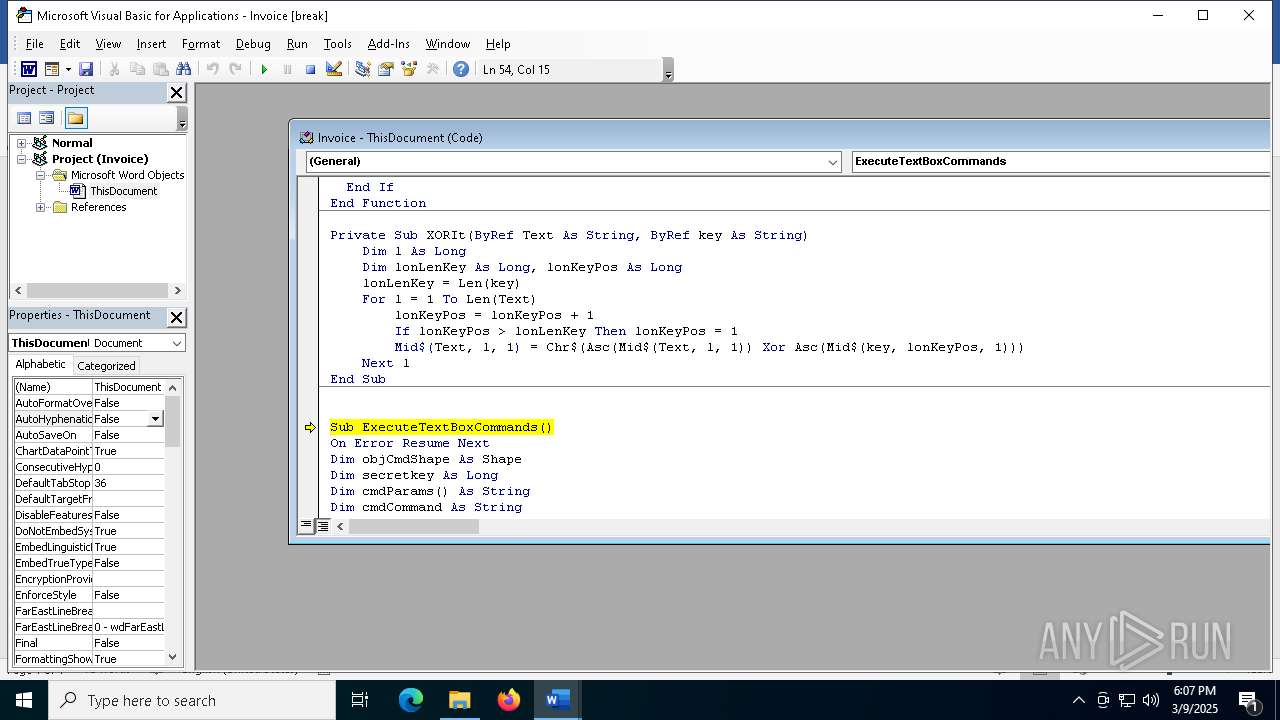Screen dimensions: 1280x720
Task: Select ThisDocument in project tree
Action: pos(123,191)
